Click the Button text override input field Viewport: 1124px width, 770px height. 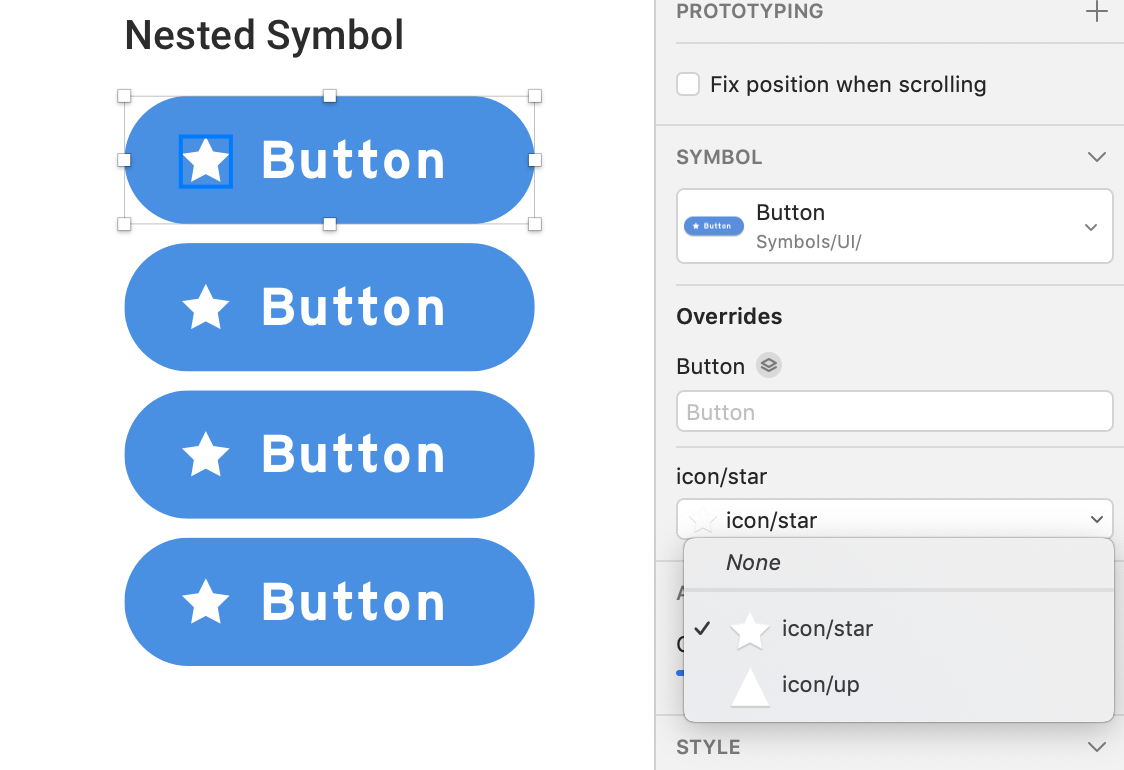(894, 411)
